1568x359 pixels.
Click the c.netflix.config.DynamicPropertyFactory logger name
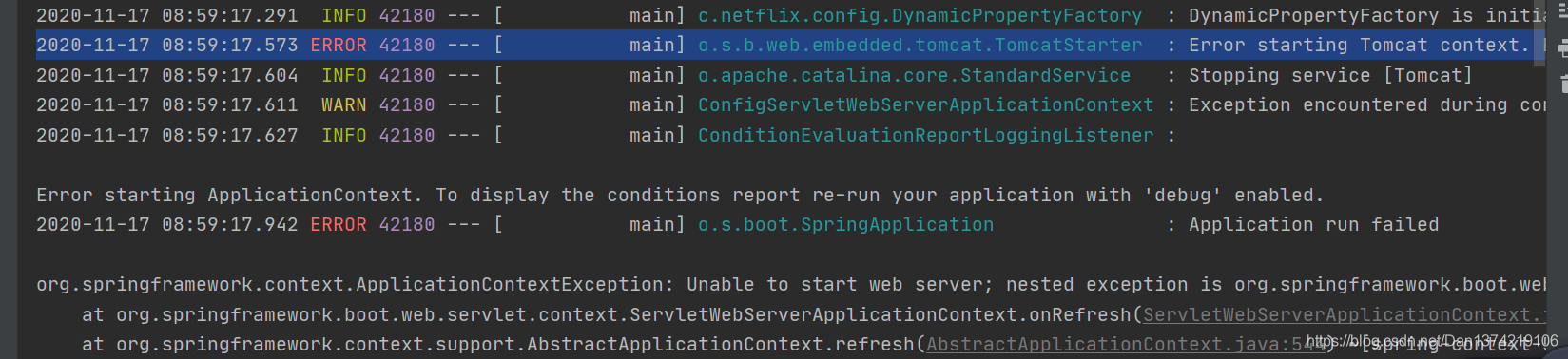920,15
